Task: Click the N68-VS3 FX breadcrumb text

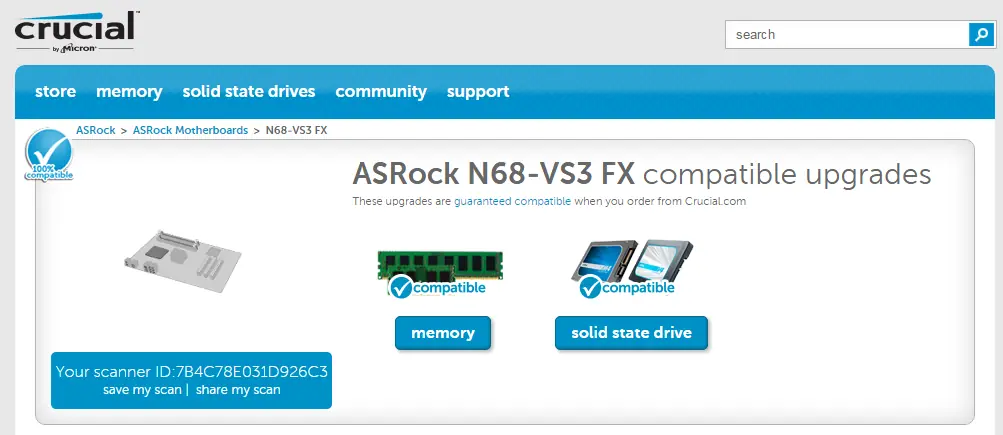Action: pyautogui.click(x=296, y=130)
